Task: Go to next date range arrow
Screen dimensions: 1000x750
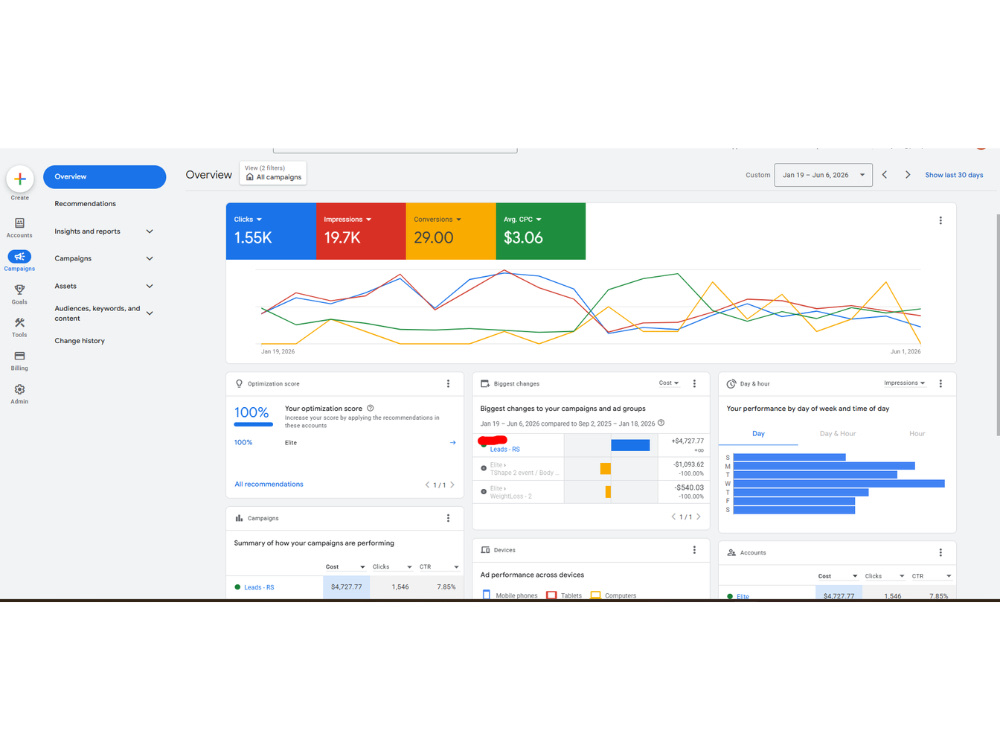Action: (x=908, y=175)
